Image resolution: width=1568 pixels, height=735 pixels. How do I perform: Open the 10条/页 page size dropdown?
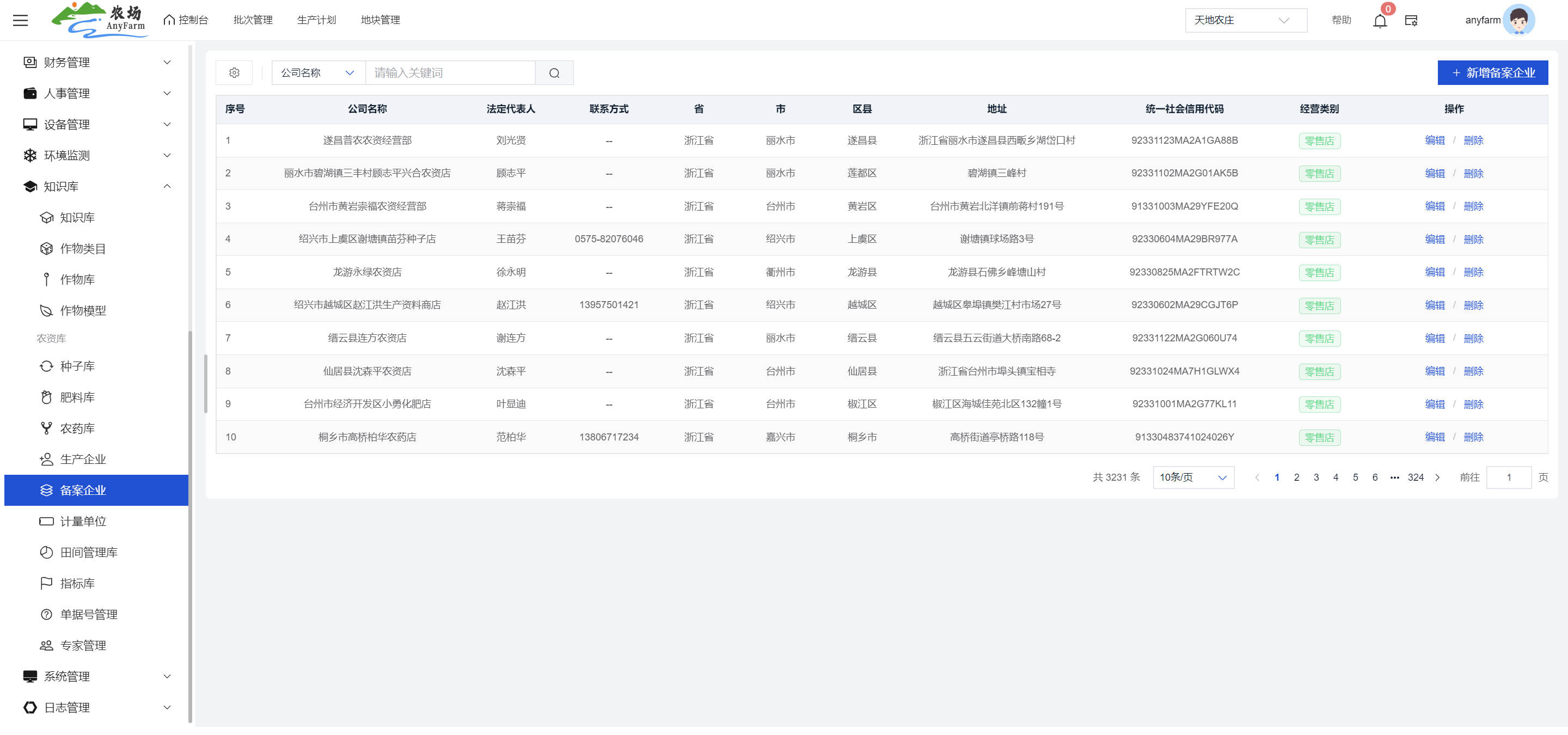(1193, 477)
